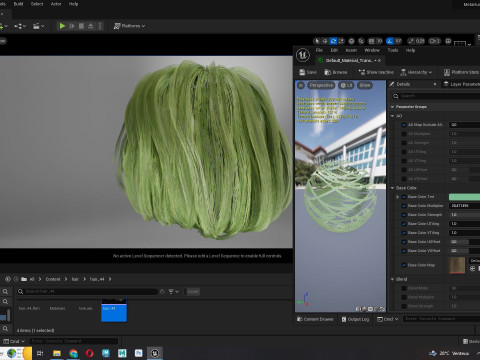Open the Opera browser from the taskbar
480x360 pixels.
click(x=89, y=353)
